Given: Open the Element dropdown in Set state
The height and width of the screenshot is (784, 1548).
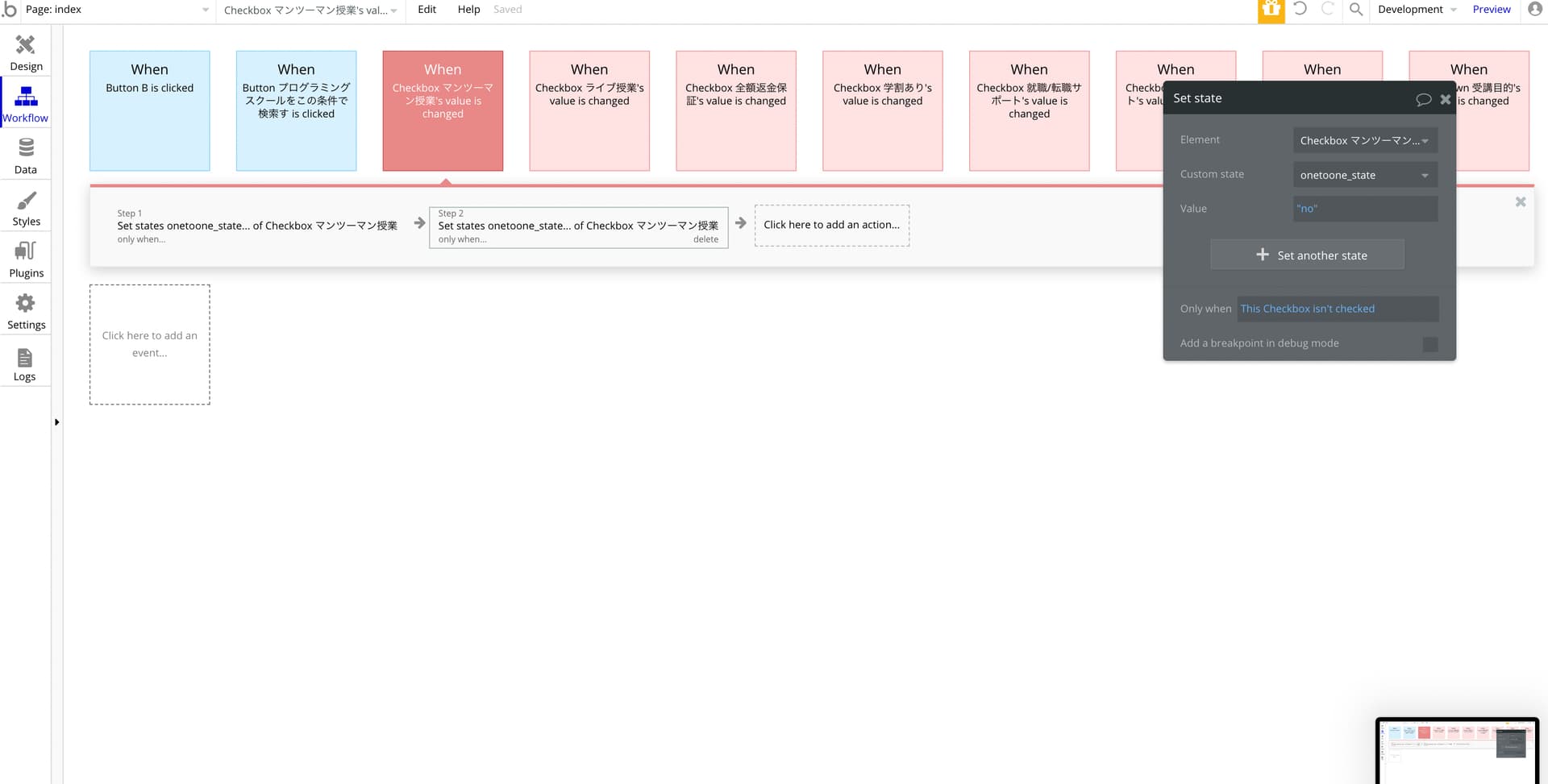Looking at the screenshot, I should pyautogui.click(x=1365, y=140).
